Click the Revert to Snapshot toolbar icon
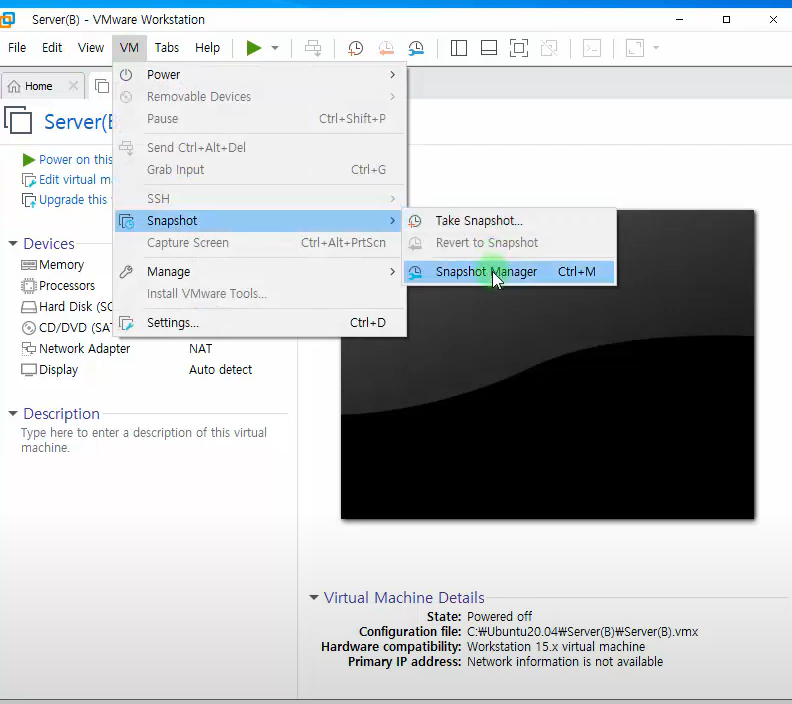This screenshot has width=792, height=704. point(386,48)
